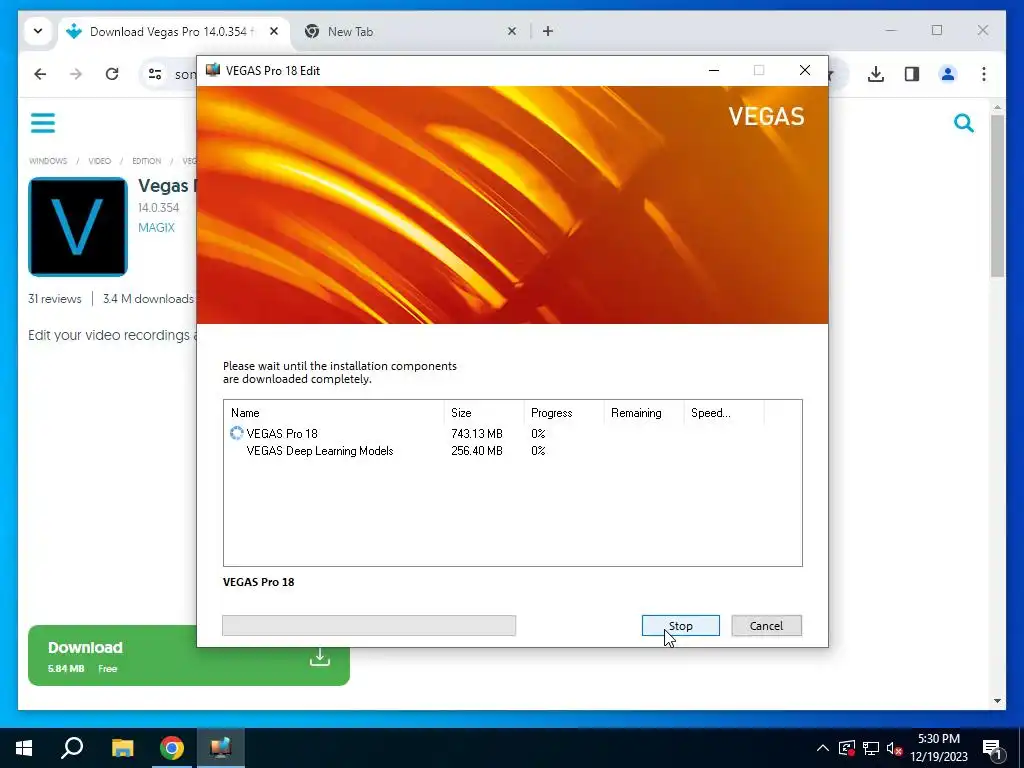Click the spinning loader icon beside VEGAS Pro 18

[x=236, y=433]
